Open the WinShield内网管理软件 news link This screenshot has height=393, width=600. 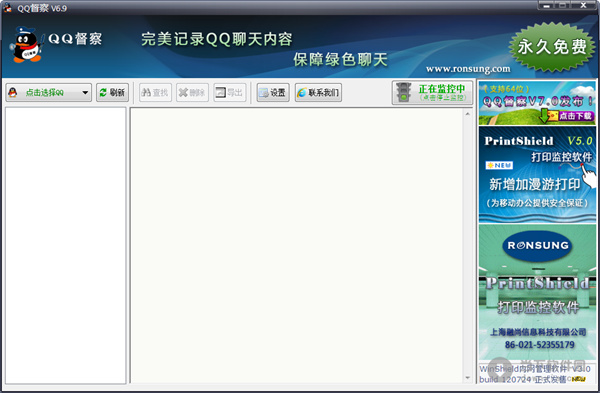coord(535,374)
